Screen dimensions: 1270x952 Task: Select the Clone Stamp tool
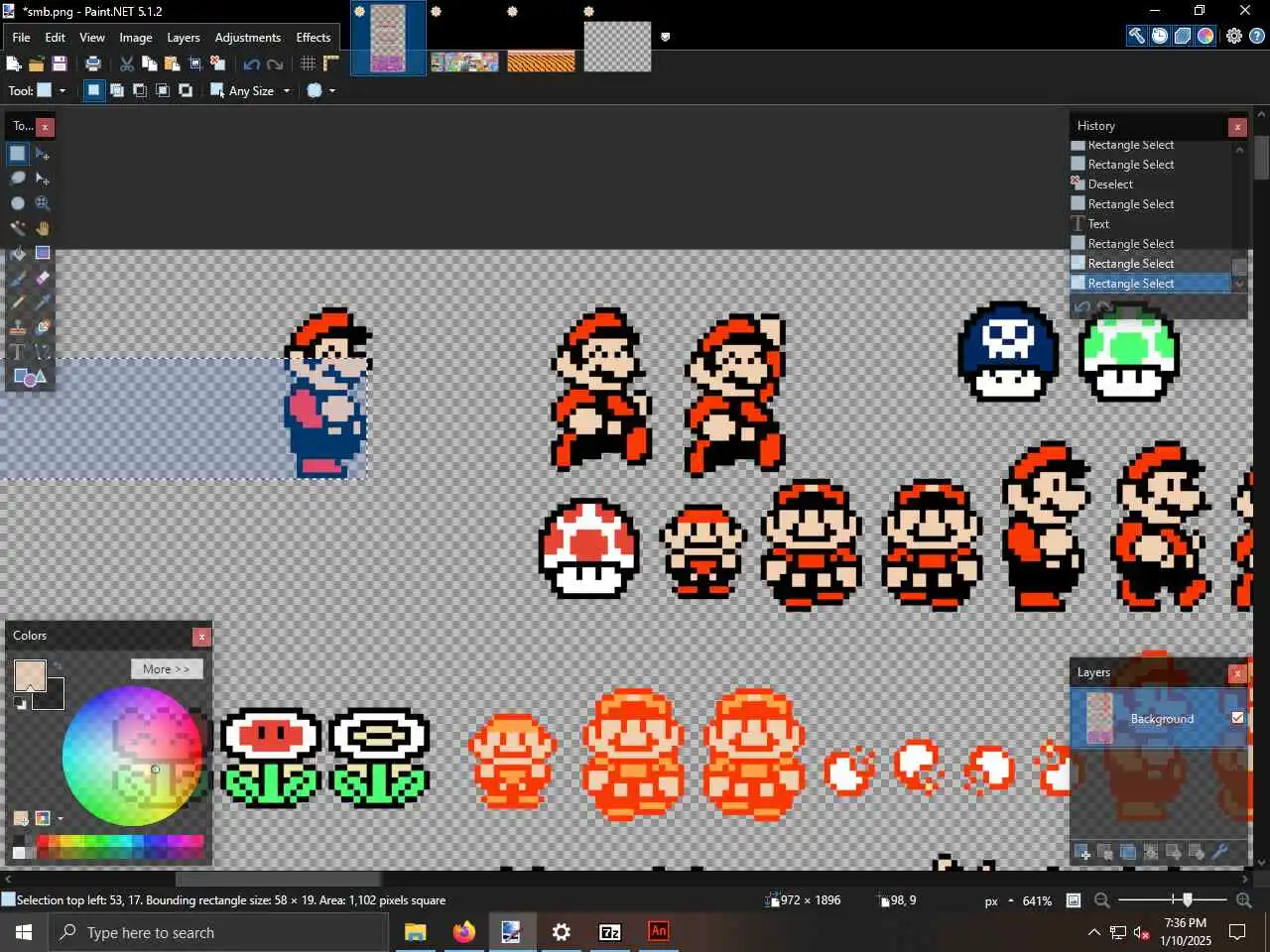[18, 327]
